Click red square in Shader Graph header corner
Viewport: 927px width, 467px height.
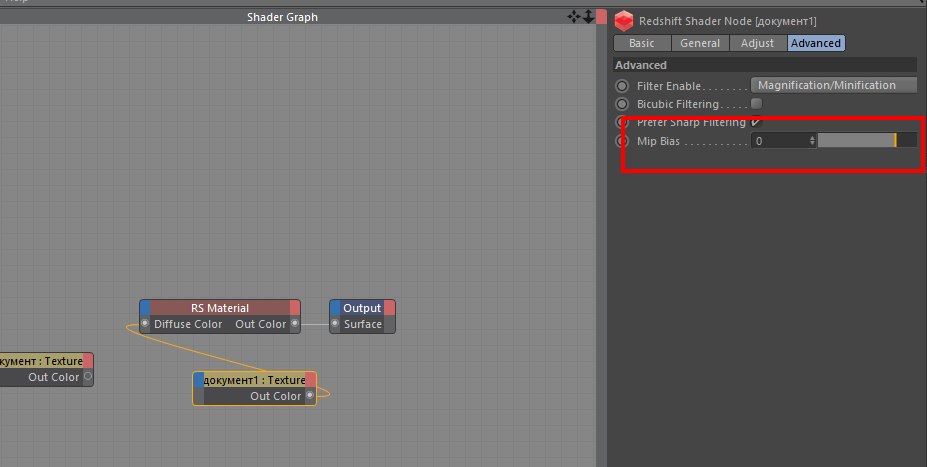click(601, 17)
